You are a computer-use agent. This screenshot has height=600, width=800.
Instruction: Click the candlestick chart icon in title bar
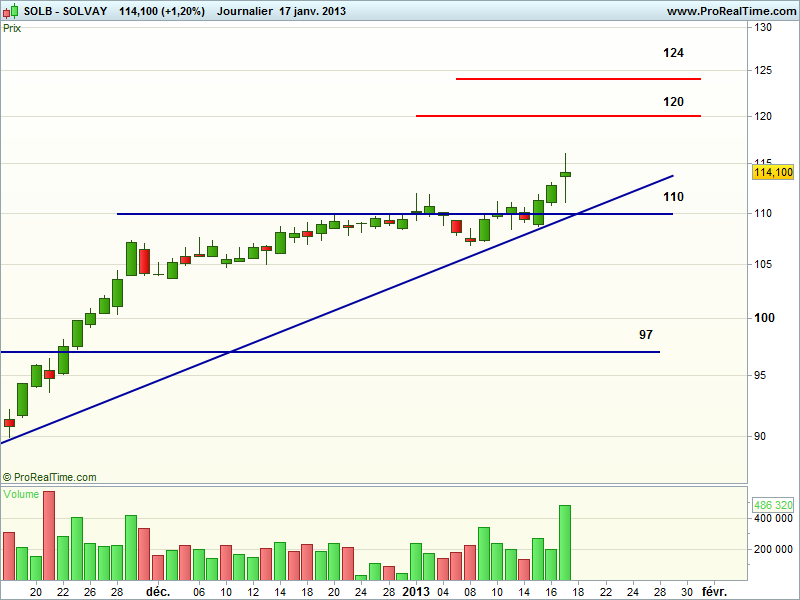10,10
